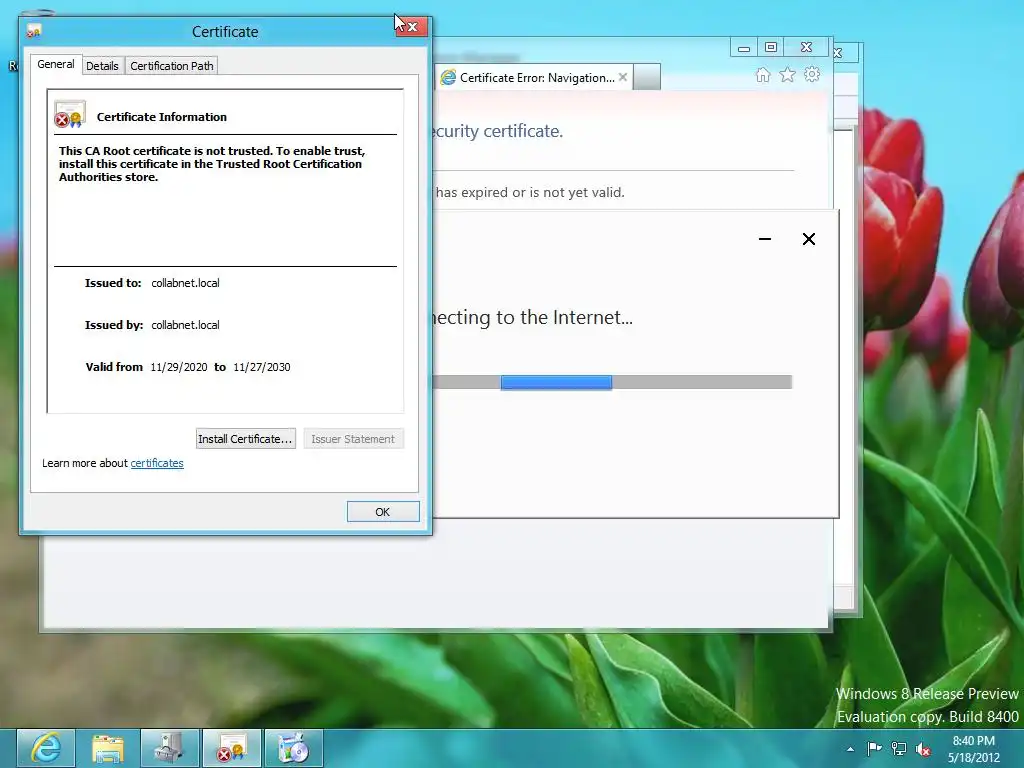Open the certificates help link
This screenshot has width=1024, height=768.
(x=157, y=463)
